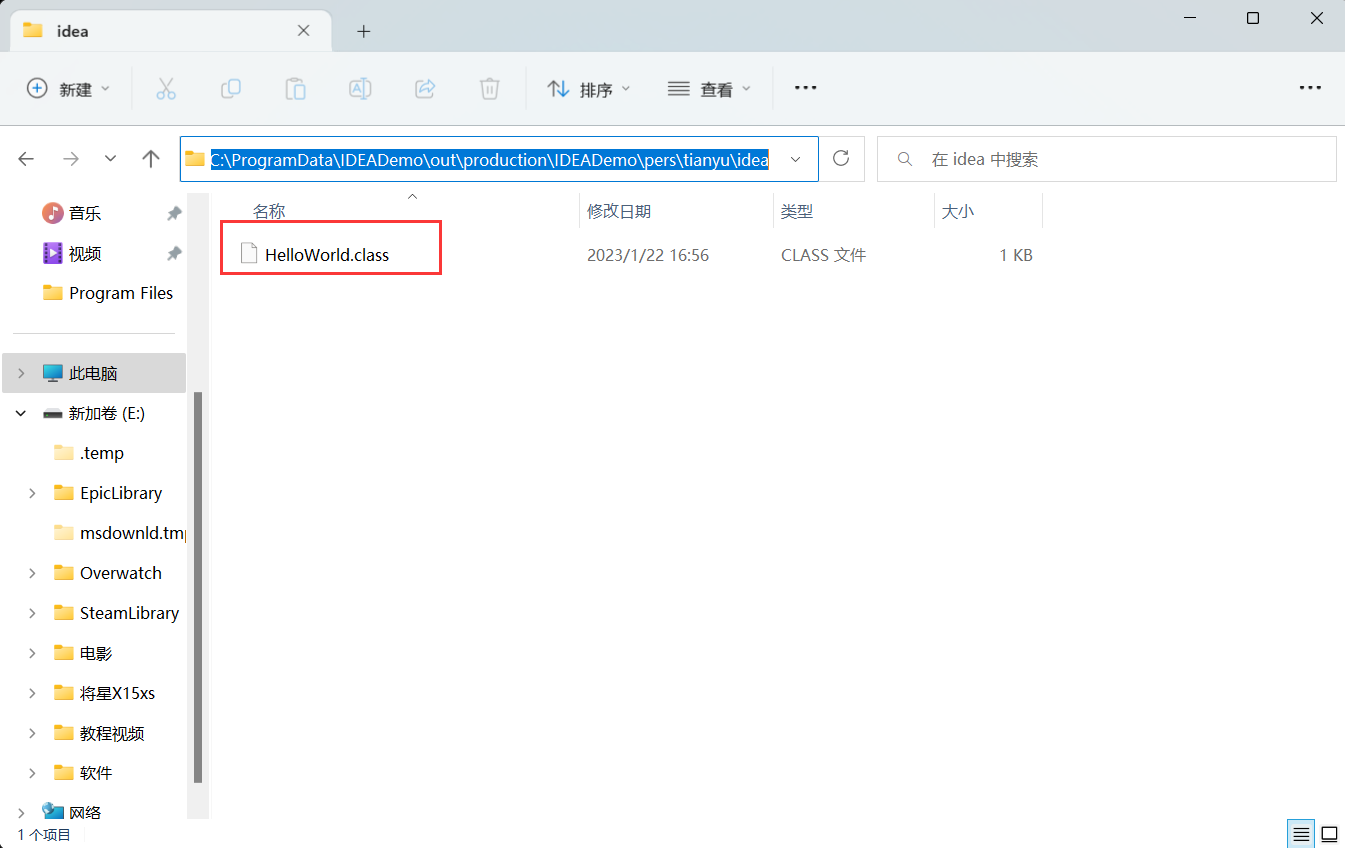
Task: Select 此电脑 in the navigation pane
Action: [93, 373]
